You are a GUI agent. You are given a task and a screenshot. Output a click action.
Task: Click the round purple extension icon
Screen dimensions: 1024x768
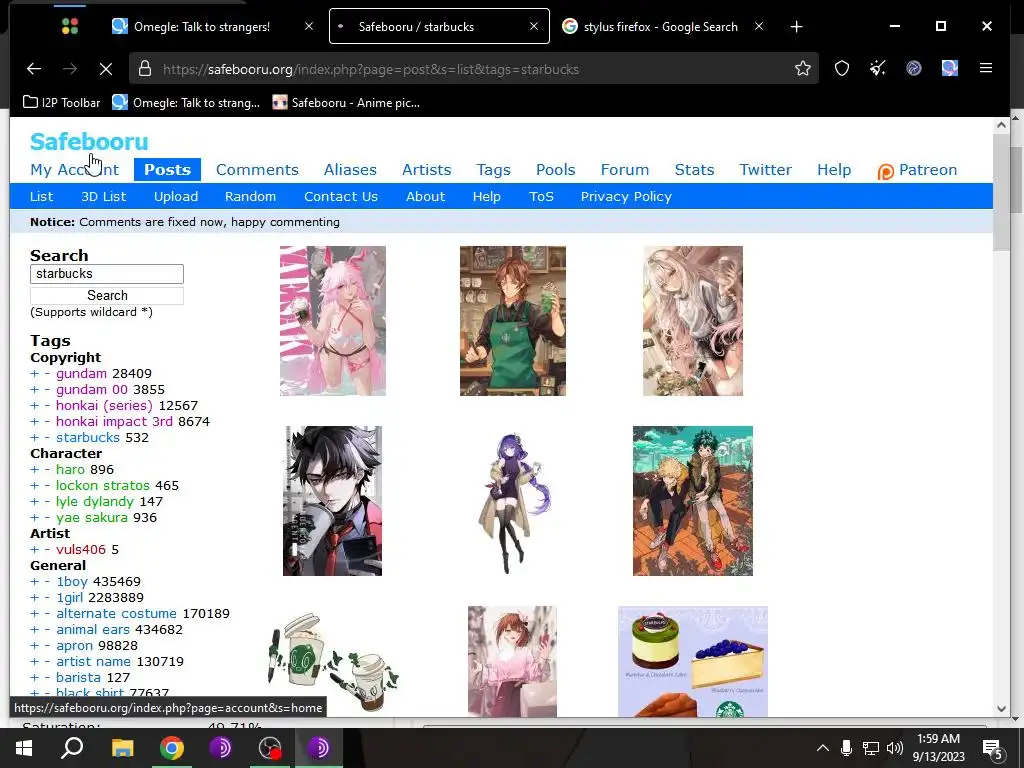coord(914,69)
